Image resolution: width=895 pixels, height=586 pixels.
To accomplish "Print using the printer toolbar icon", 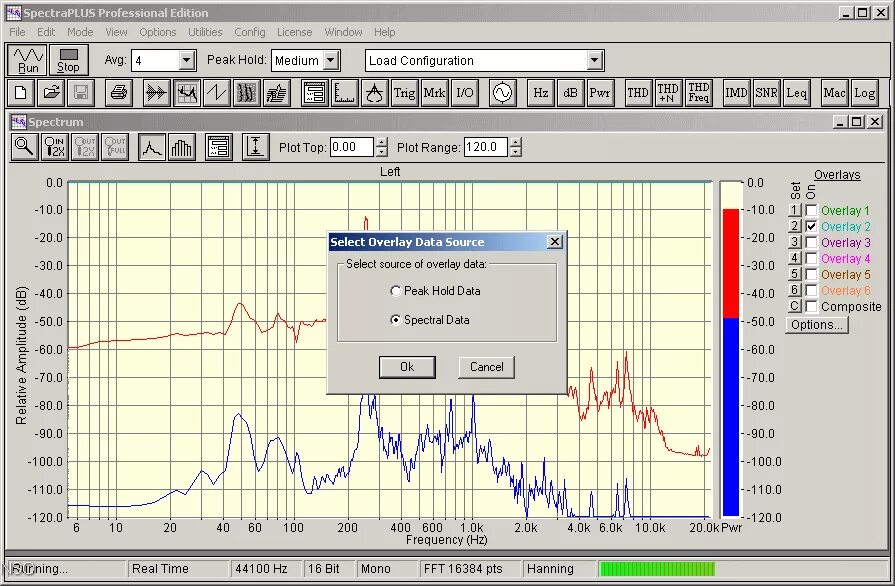I will pos(119,93).
